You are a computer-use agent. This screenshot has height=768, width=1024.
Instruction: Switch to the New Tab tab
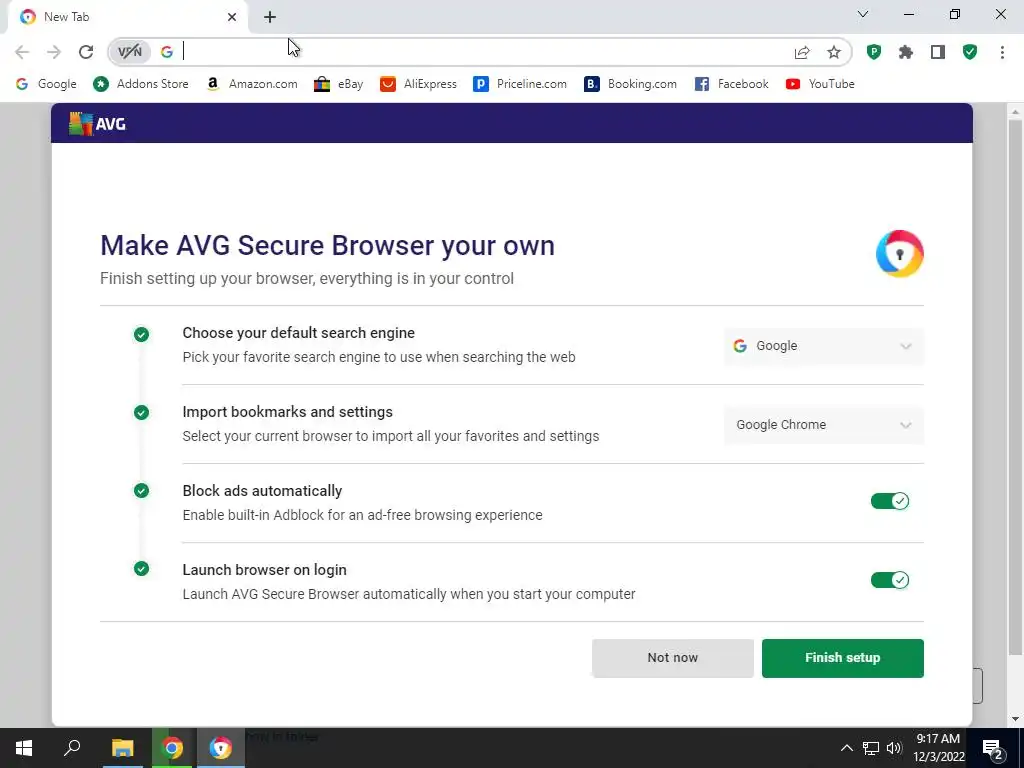[120, 17]
